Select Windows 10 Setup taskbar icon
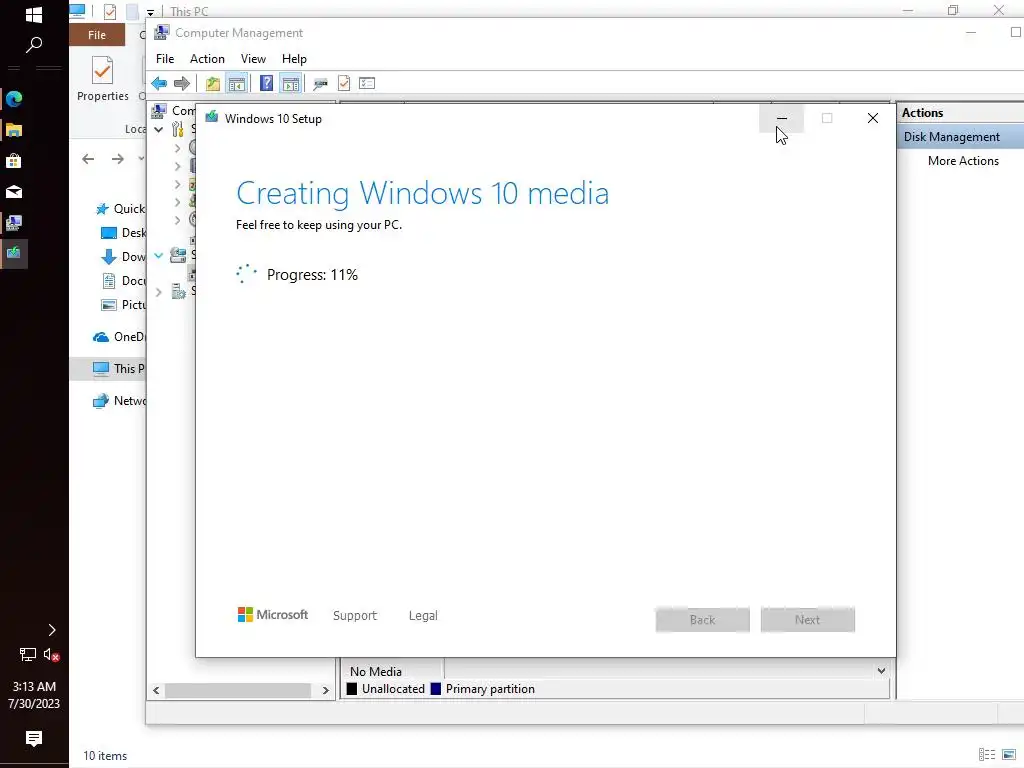Screen dimensions: 1024x768 pos(14,253)
